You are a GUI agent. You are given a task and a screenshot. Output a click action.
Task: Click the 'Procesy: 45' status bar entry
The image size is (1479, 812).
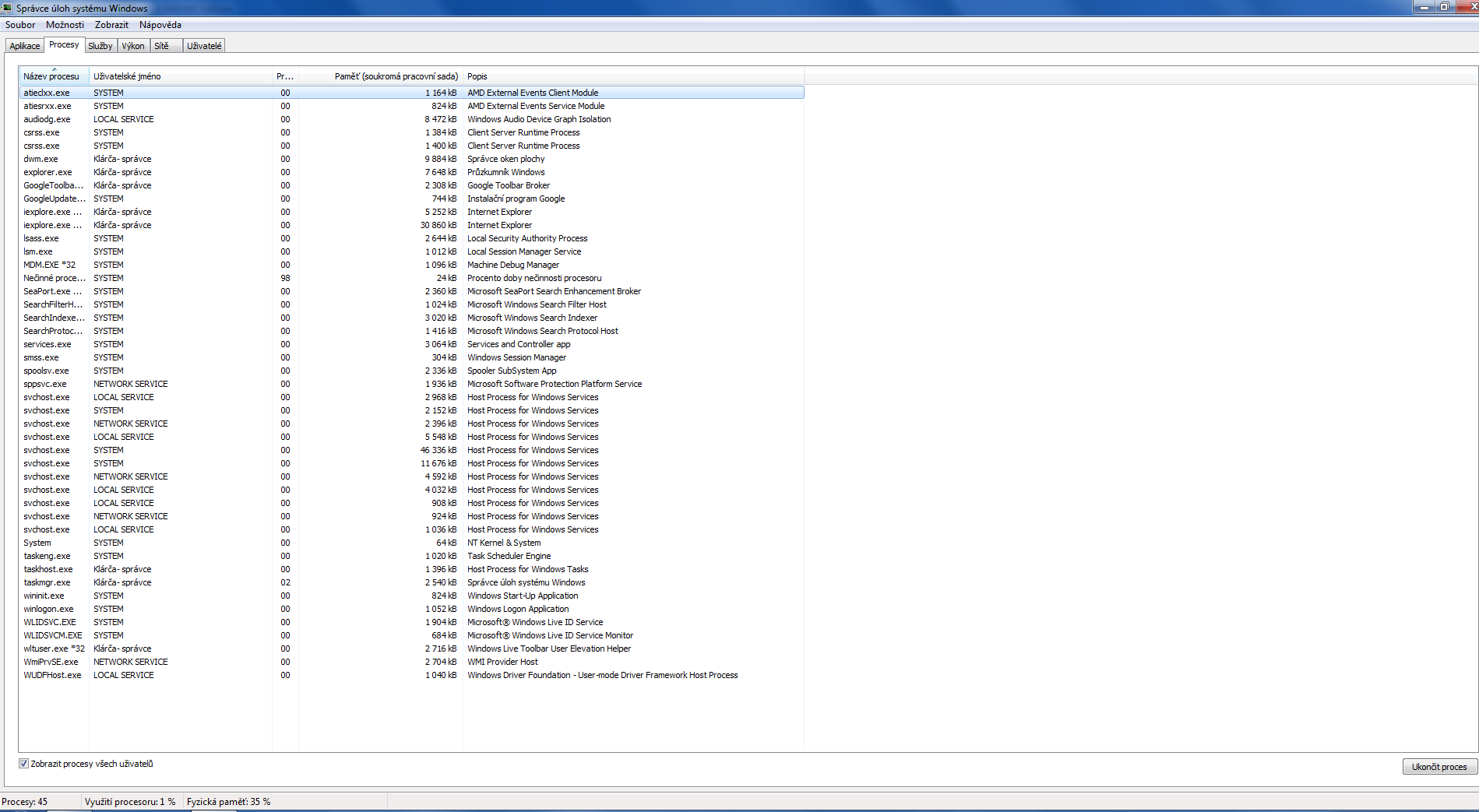25,802
